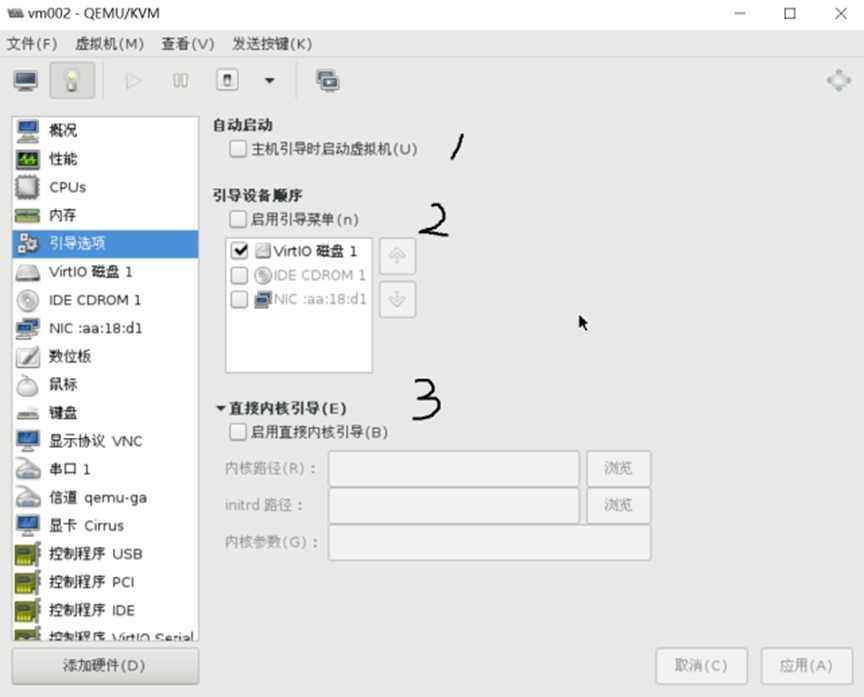The width and height of the screenshot is (864, 697).
Task: Click the 添加硬件 button
Action: pos(105,665)
